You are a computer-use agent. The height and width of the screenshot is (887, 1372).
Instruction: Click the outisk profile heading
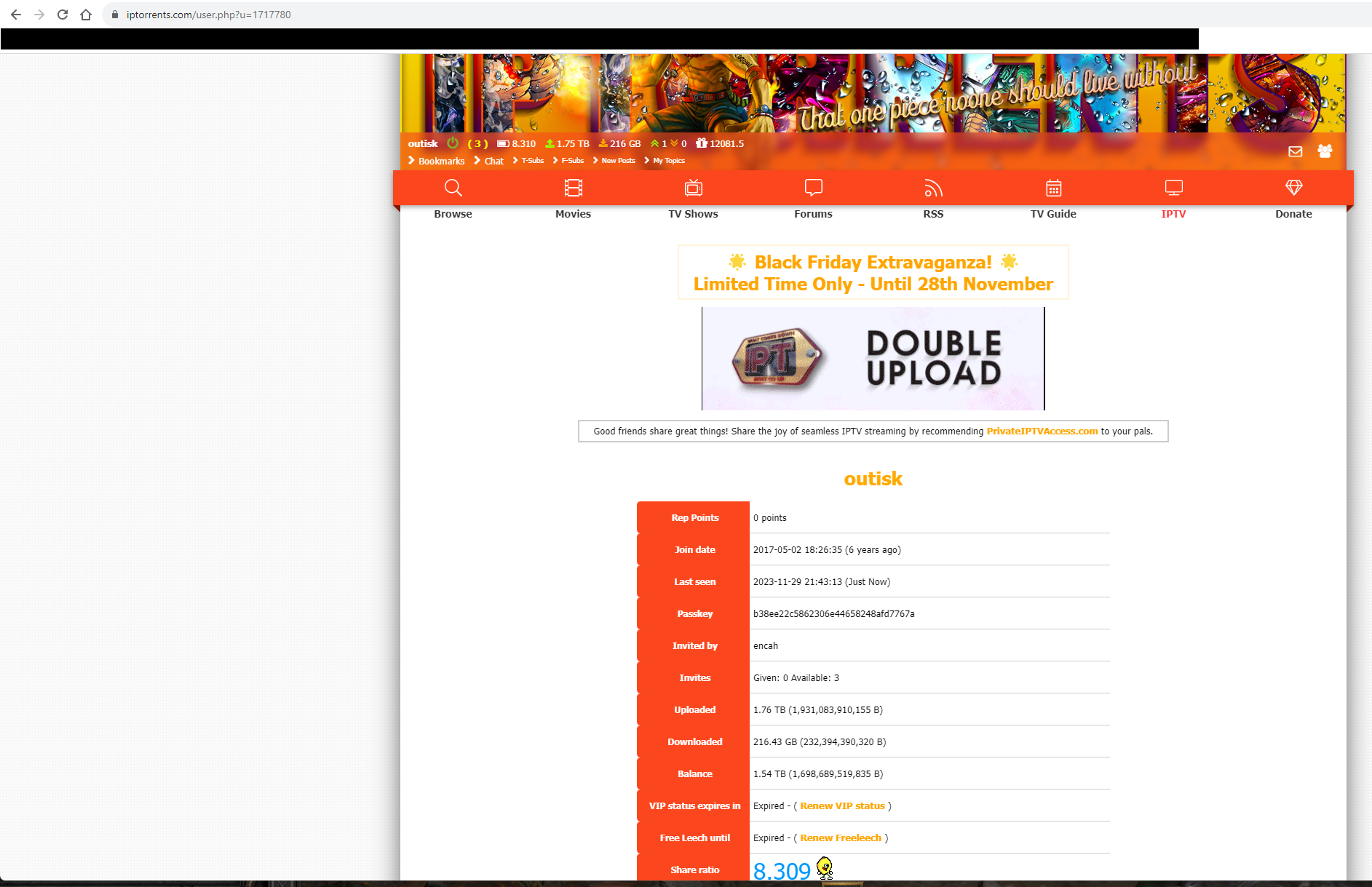[x=873, y=479]
